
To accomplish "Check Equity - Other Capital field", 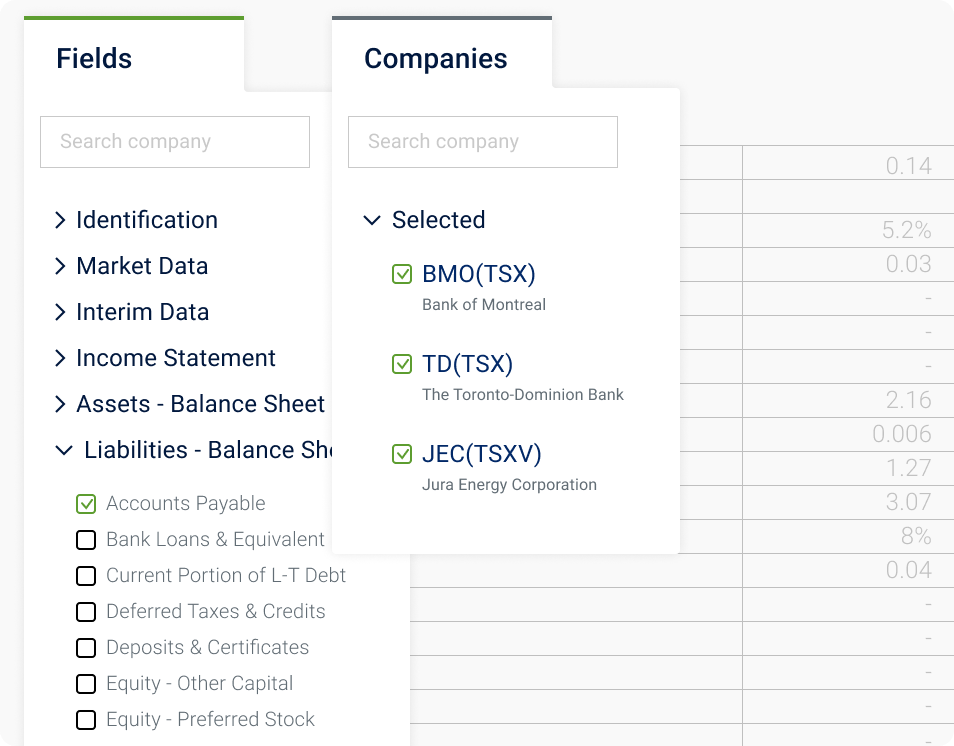I will point(86,683).
